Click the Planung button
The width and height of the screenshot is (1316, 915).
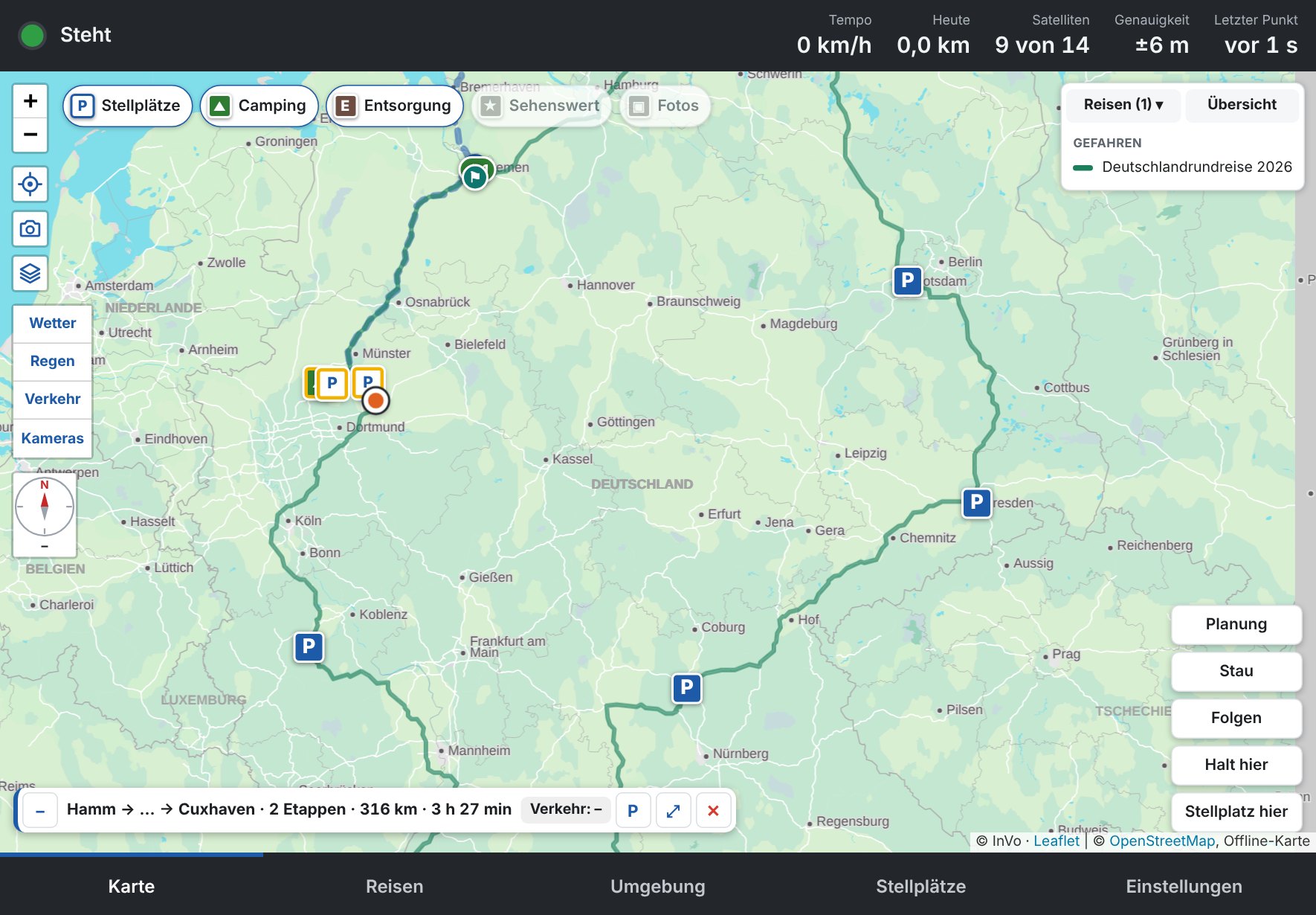(1236, 625)
